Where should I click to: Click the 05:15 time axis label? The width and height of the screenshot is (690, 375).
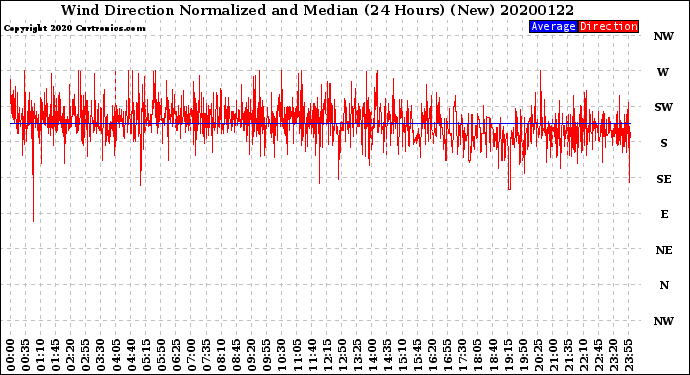[x=146, y=355]
